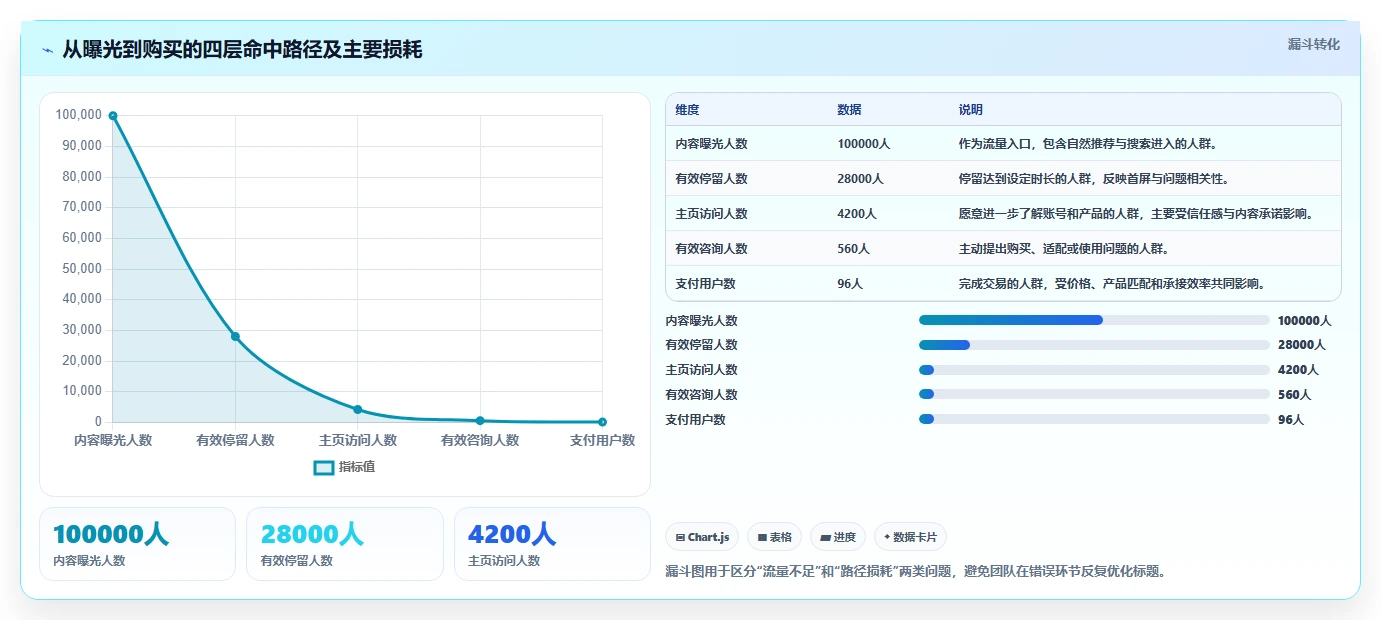Click the 主页访问人数 table row label
The height and width of the screenshot is (620, 1381).
coord(711,214)
